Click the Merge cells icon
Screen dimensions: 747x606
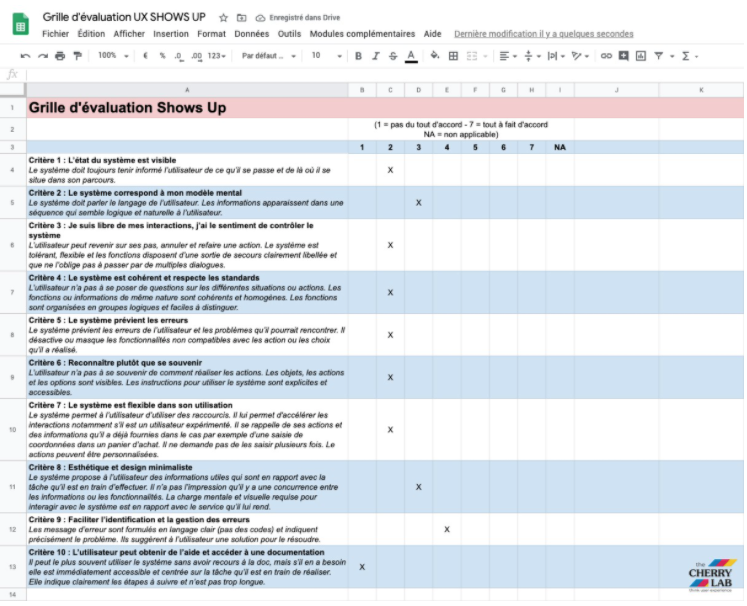coord(472,56)
